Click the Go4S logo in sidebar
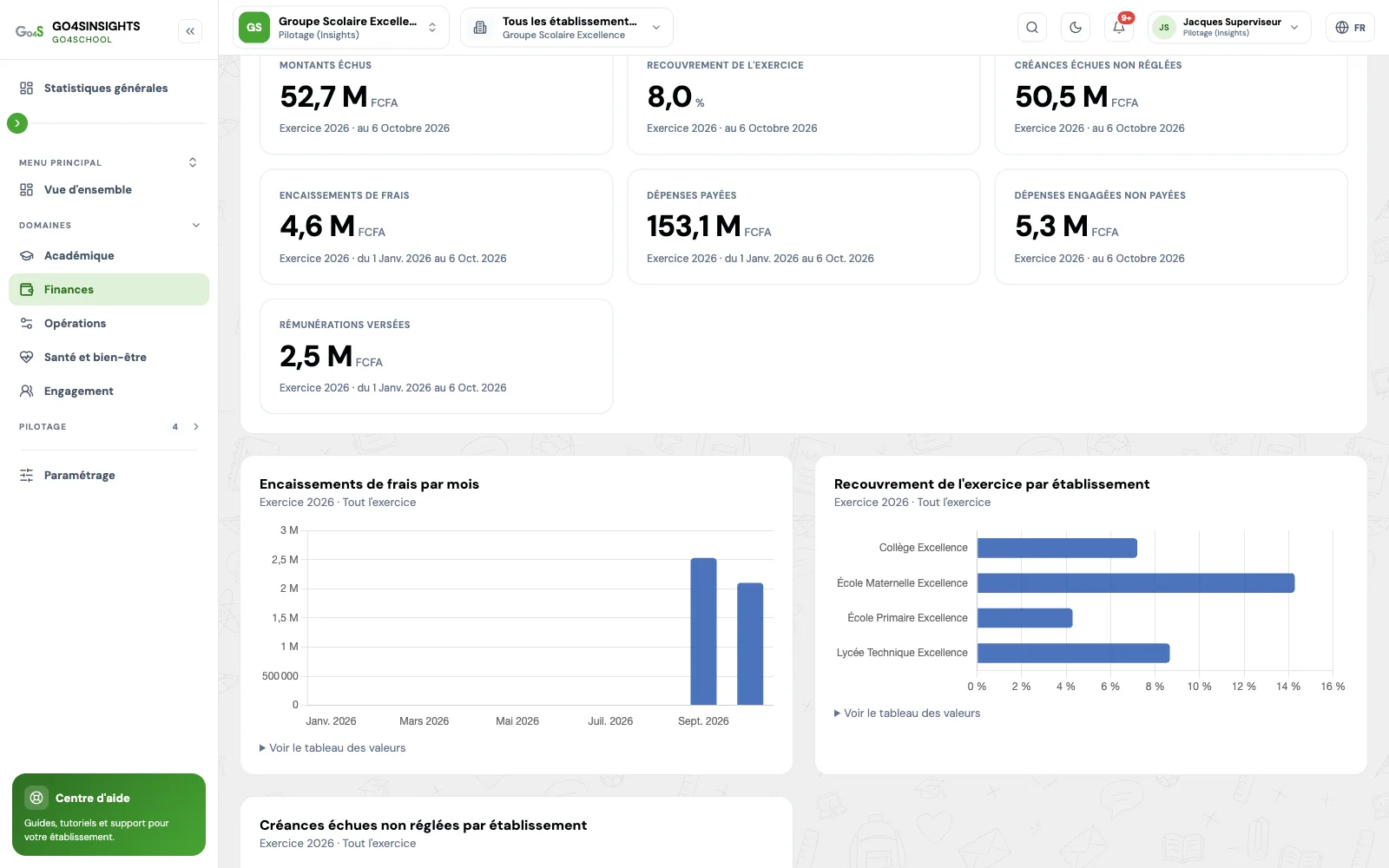 pos(30,31)
